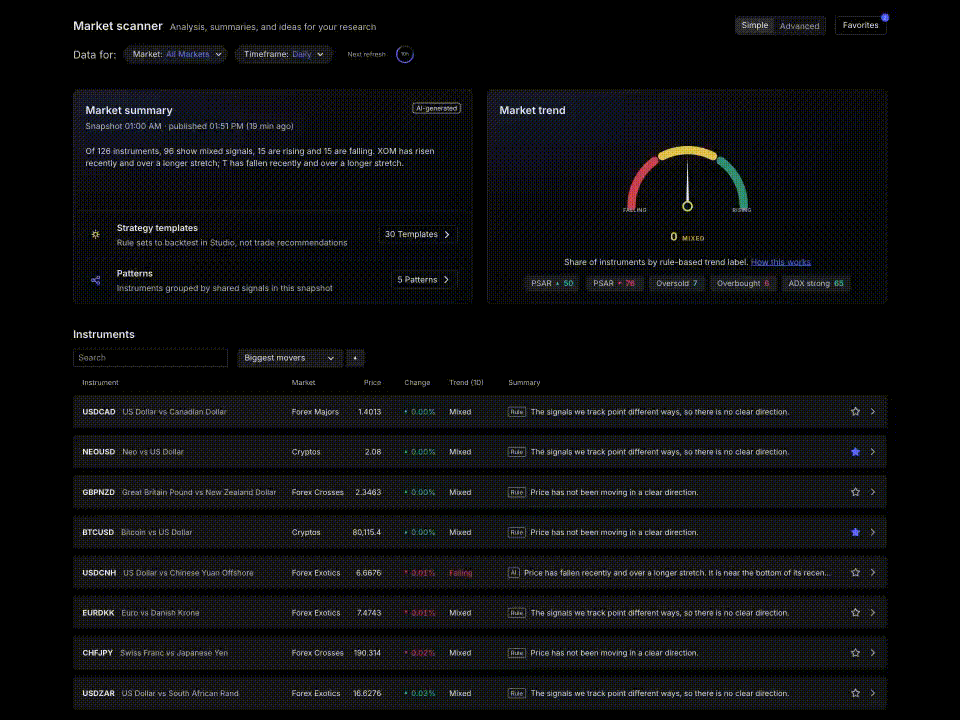Image resolution: width=960 pixels, height=720 pixels.
Task: Open NEOUSD details chevron
Action: [x=872, y=452]
